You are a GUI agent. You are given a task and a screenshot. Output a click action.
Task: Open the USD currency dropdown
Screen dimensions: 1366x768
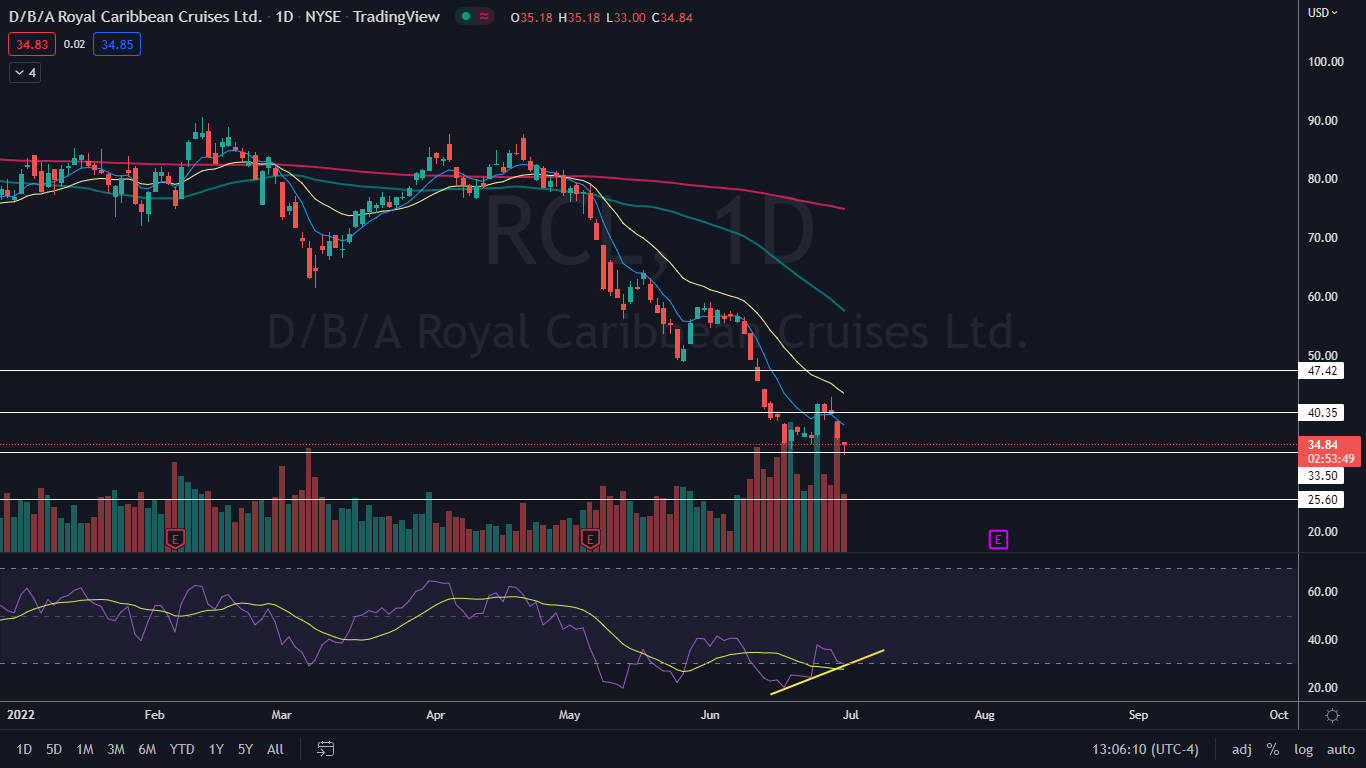(x=1322, y=13)
